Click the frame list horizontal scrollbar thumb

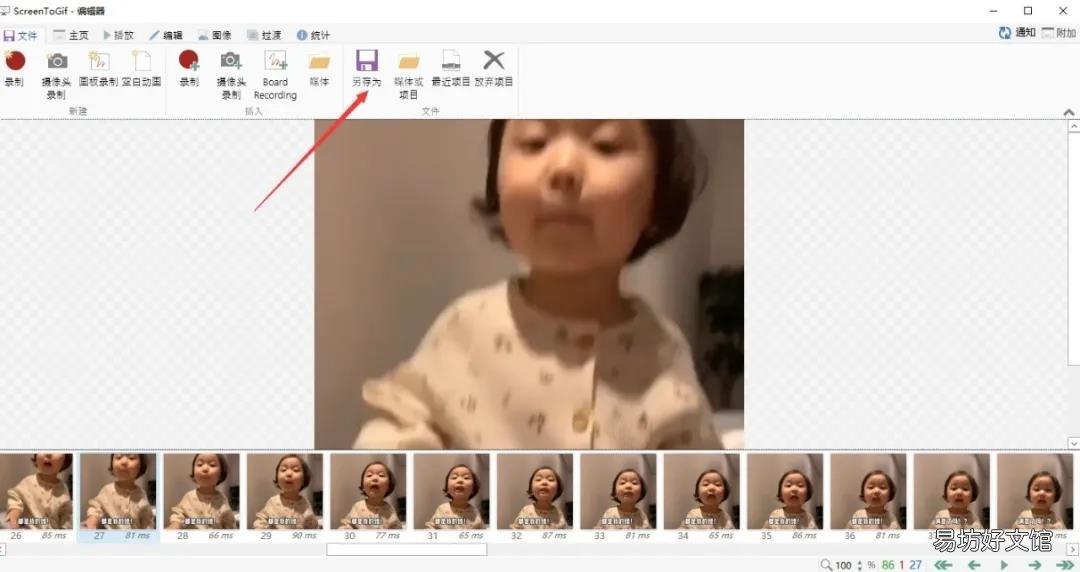(406, 550)
